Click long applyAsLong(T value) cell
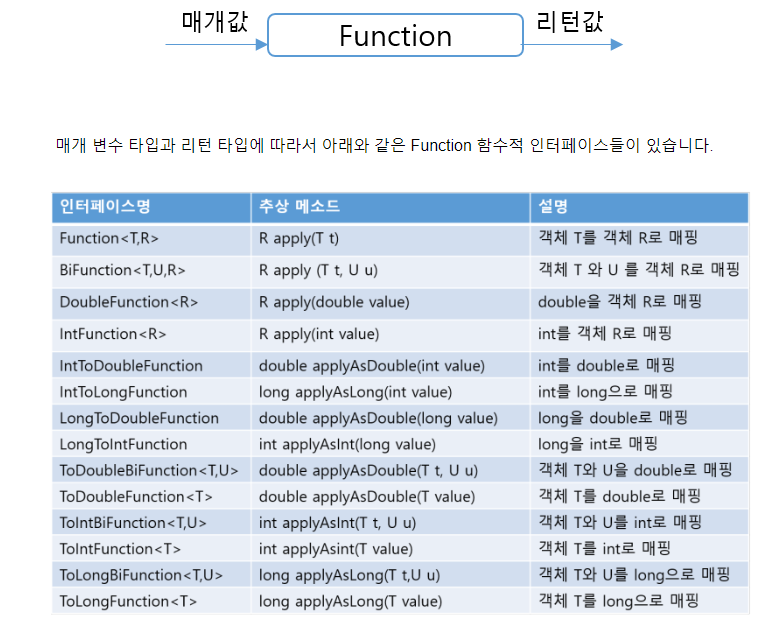The image size is (763, 625). pos(390,601)
